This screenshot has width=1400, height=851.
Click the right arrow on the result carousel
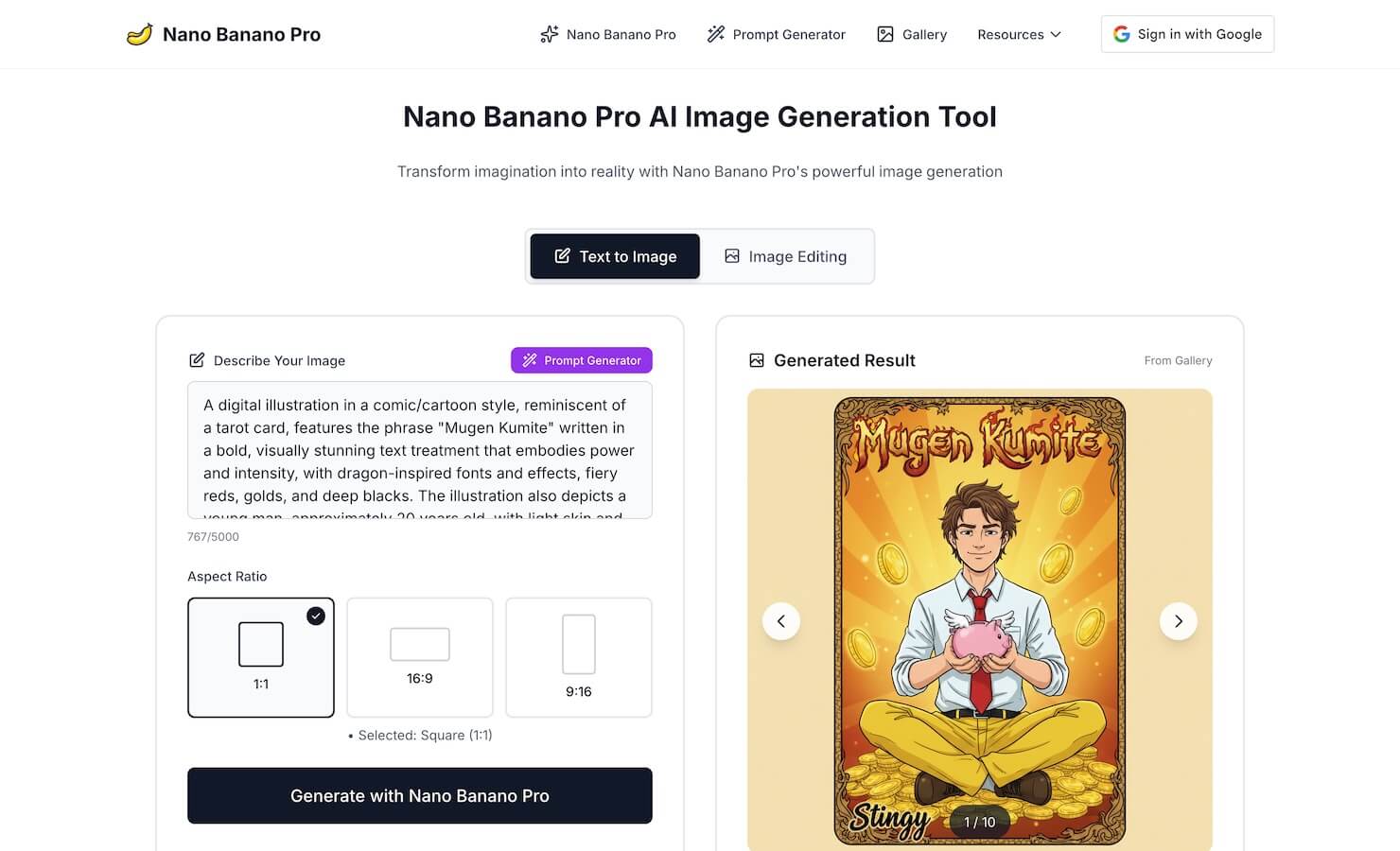point(1179,621)
